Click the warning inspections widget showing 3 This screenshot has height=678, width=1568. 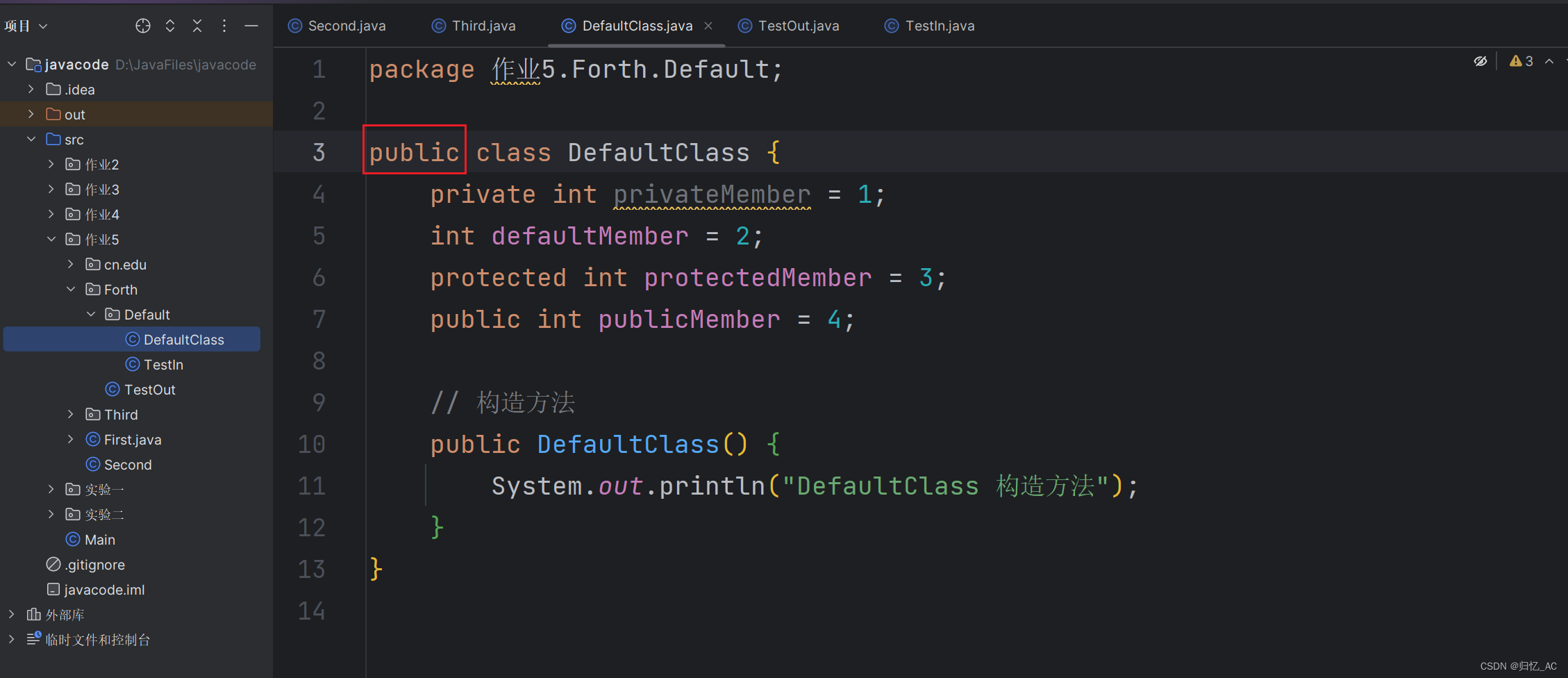coord(1521,61)
